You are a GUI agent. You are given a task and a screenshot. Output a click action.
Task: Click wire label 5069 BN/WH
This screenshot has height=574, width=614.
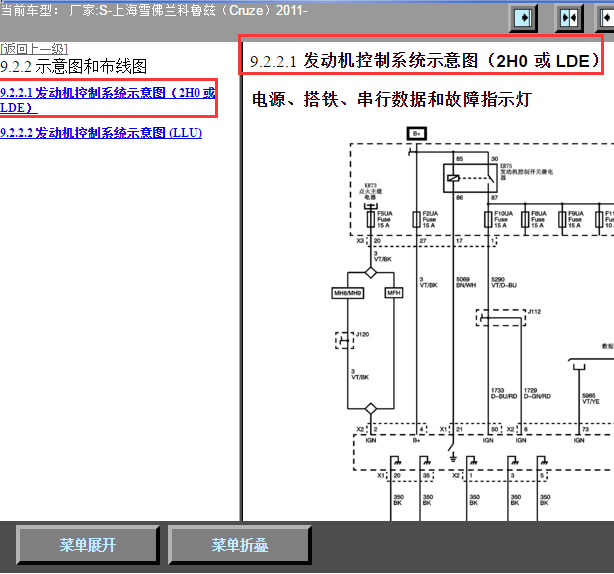pyautogui.click(x=466, y=282)
